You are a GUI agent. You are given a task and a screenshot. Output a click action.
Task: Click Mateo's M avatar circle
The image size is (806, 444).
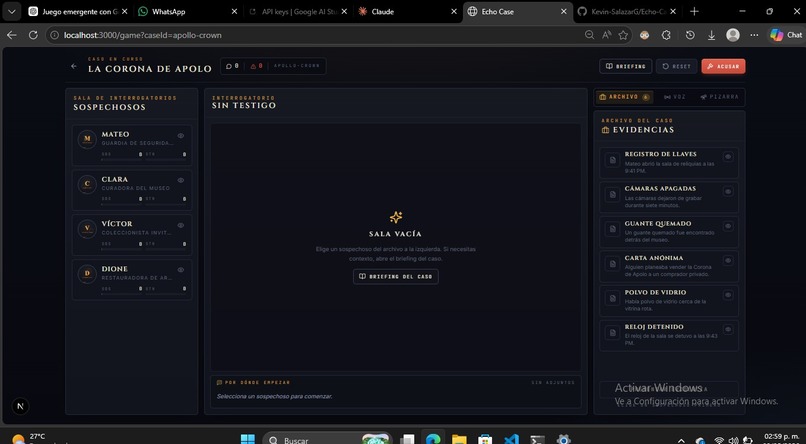click(87, 139)
